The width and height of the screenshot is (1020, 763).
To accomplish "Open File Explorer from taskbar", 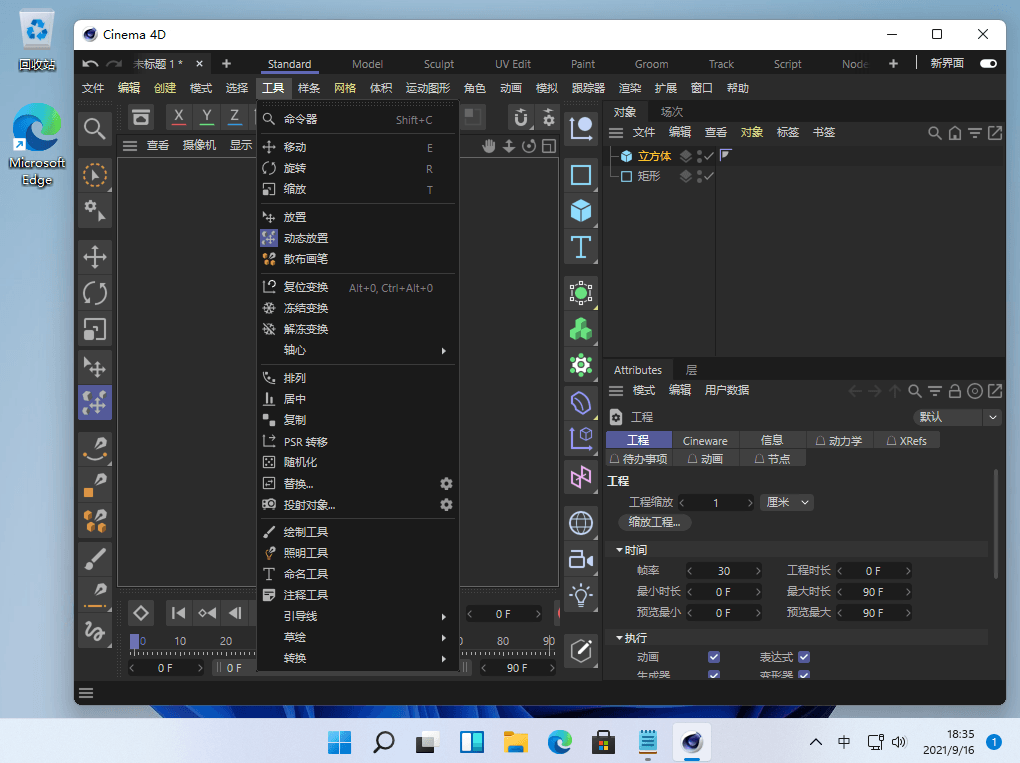I will pyautogui.click(x=515, y=742).
